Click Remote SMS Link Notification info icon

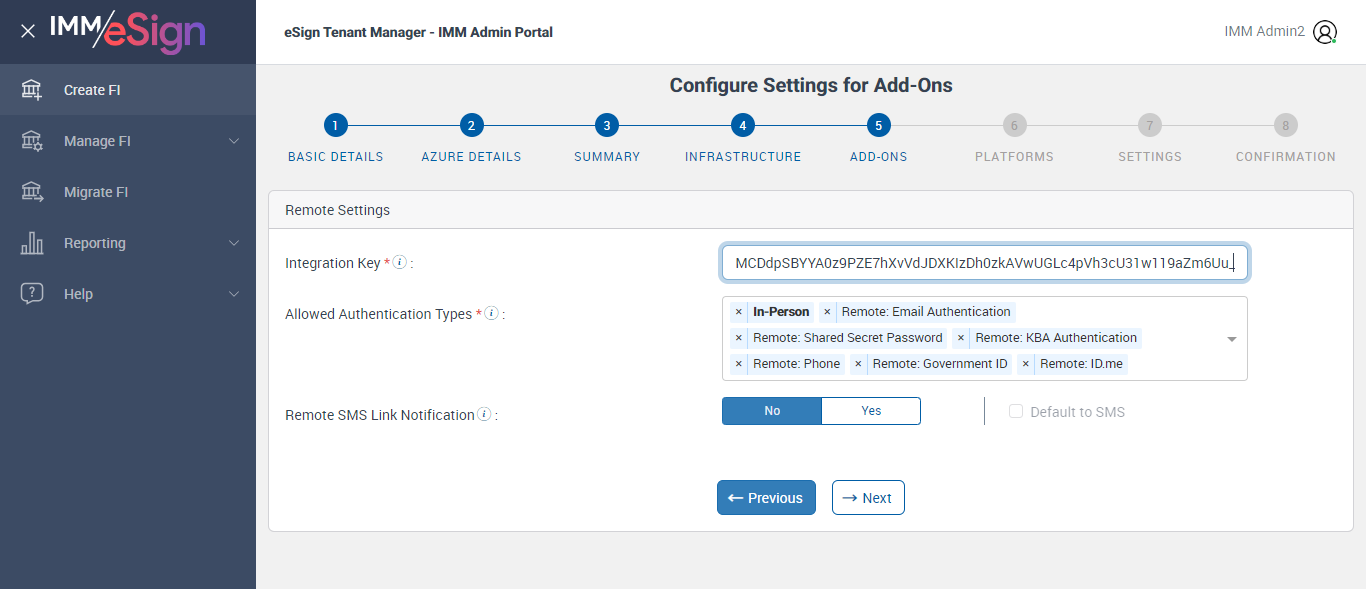click(484, 414)
